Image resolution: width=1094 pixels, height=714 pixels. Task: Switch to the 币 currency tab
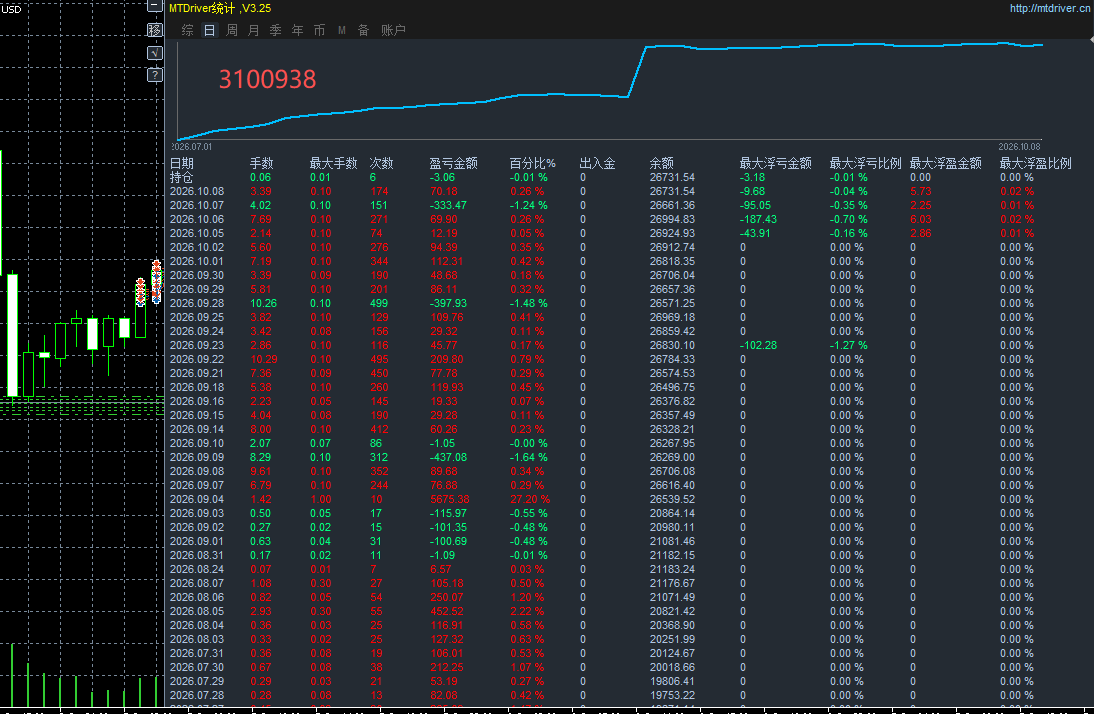tap(320, 30)
